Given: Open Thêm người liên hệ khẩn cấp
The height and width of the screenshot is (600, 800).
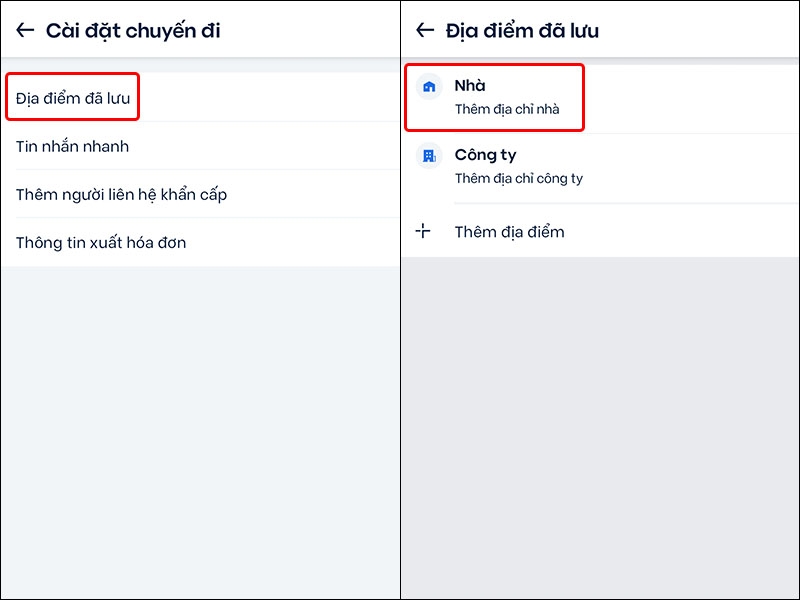Looking at the screenshot, I should click(120, 194).
